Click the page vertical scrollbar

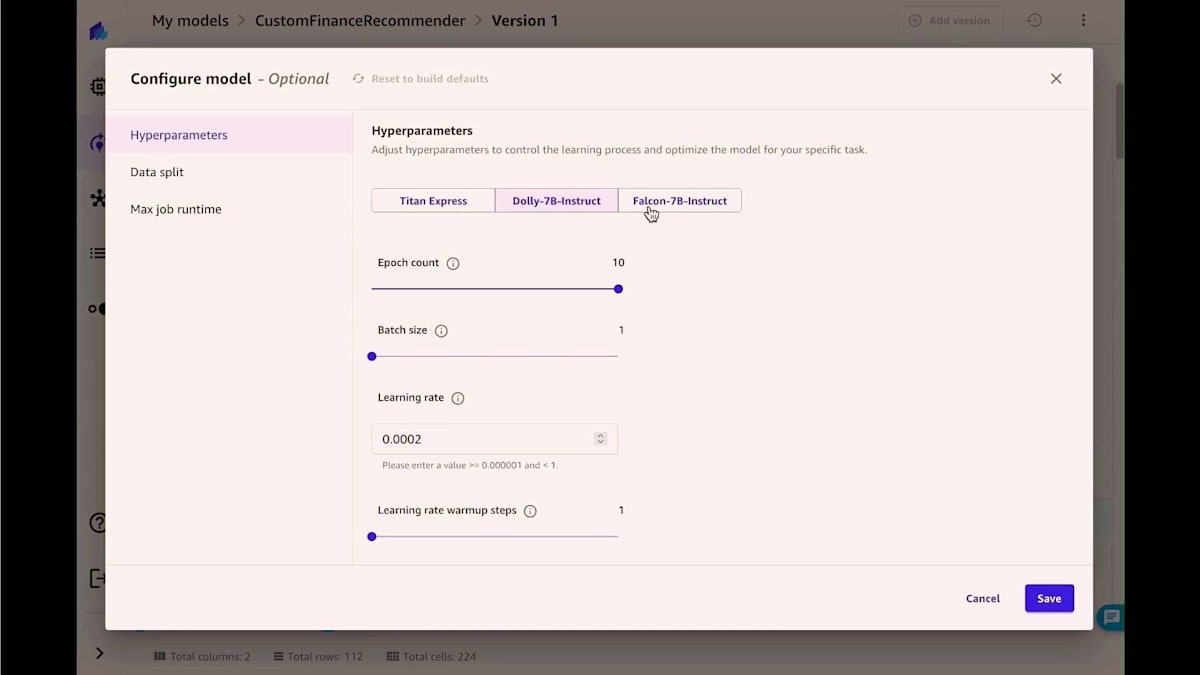point(1119,120)
